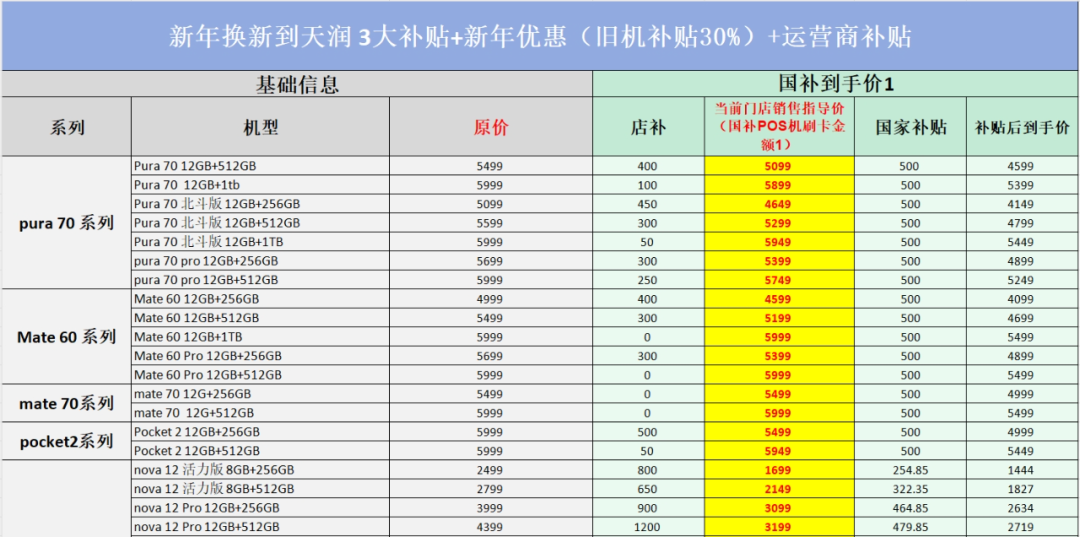1080x537 pixels.
Task: Click nova 12 Pro 12GB+256GB model cell
Action: click(x=260, y=508)
